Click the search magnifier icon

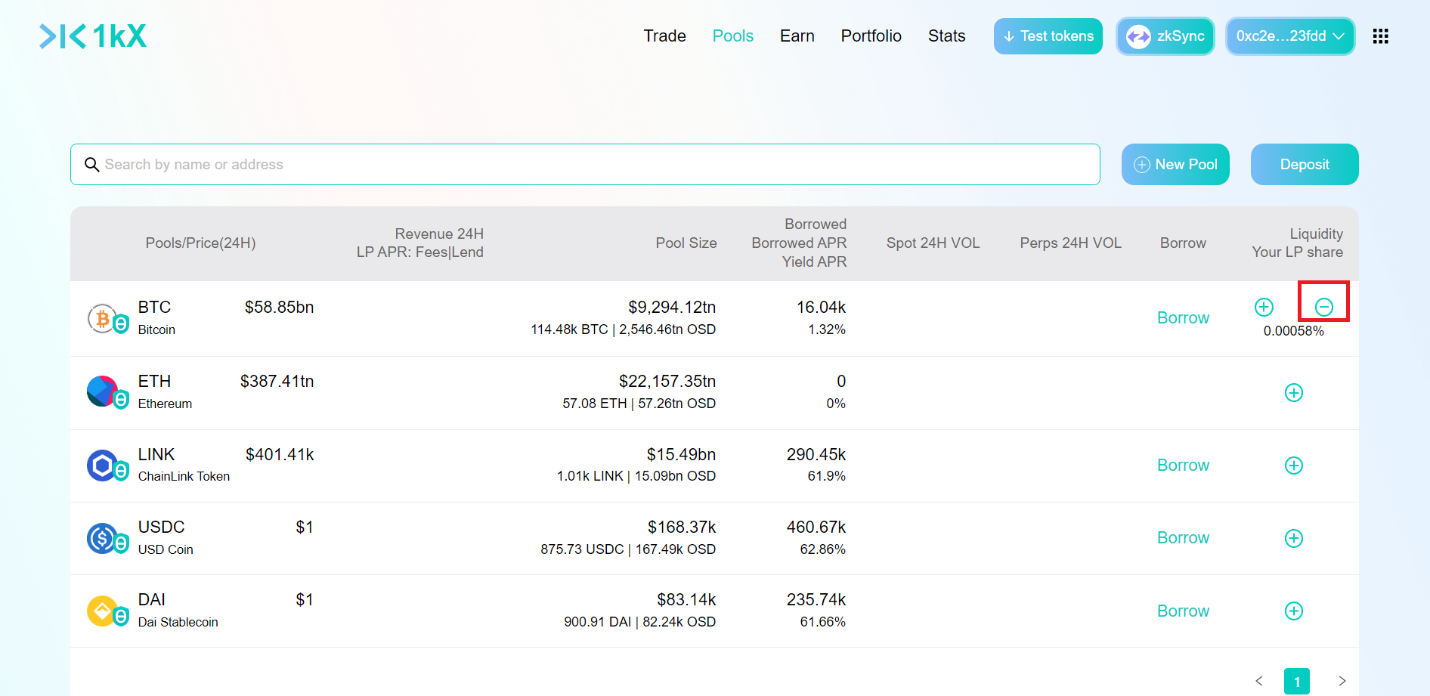[x=92, y=164]
